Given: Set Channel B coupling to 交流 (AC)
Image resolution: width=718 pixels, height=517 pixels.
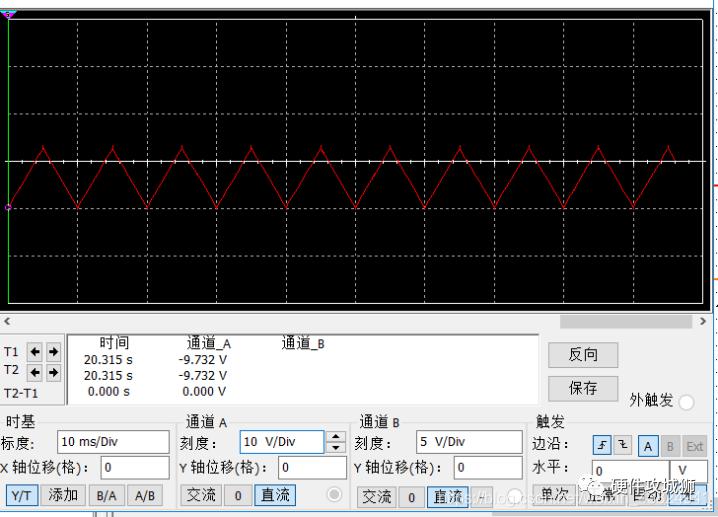Looking at the screenshot, I should point(376,496).
